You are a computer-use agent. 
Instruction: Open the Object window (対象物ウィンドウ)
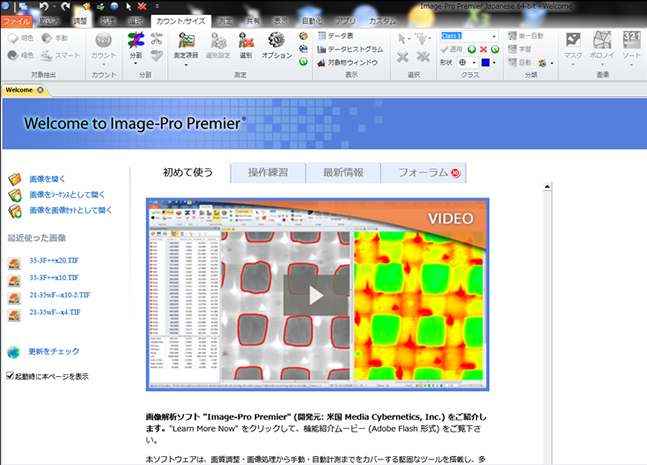tap(348, 62)
